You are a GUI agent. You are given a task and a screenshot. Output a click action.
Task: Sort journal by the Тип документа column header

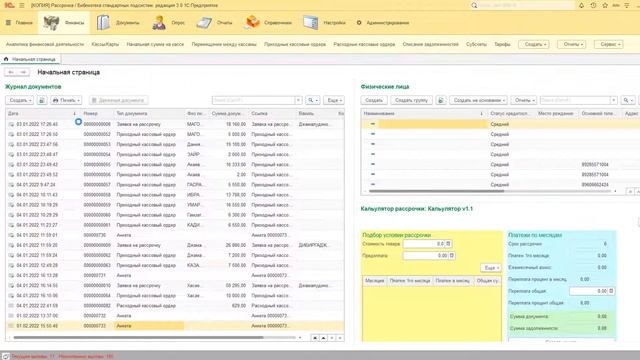tap(149, 113)
